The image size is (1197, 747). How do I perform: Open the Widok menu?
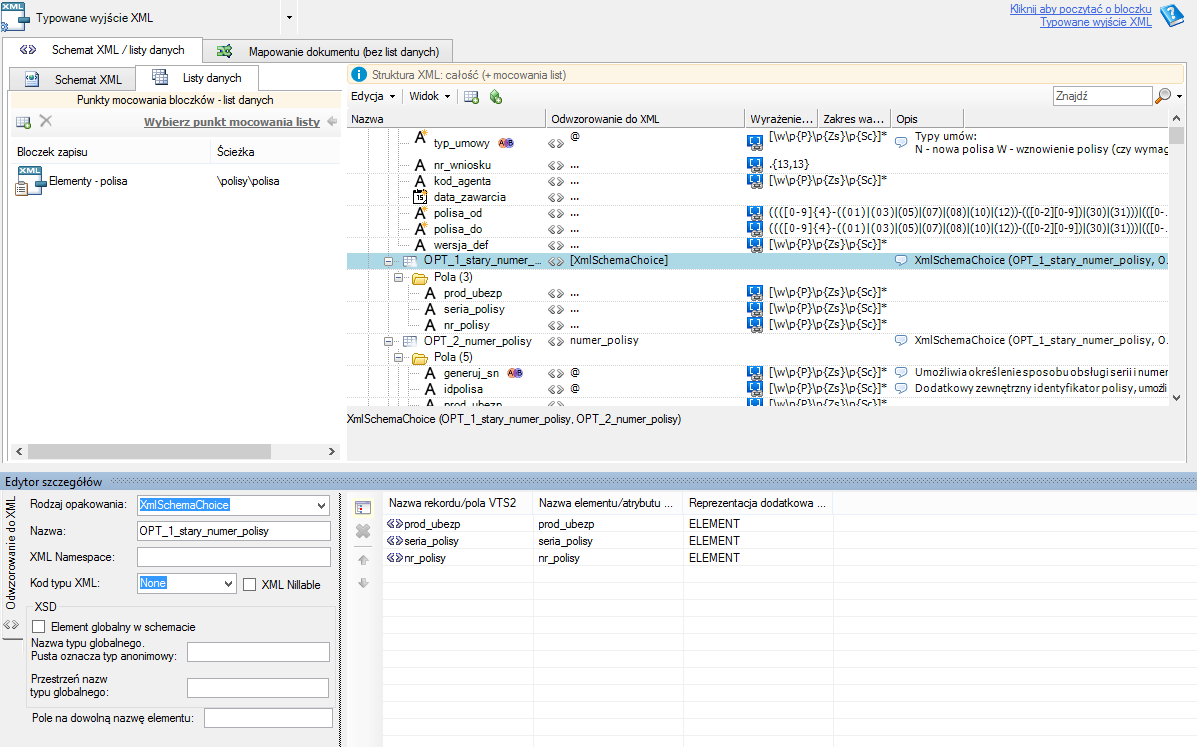point(430,96)
